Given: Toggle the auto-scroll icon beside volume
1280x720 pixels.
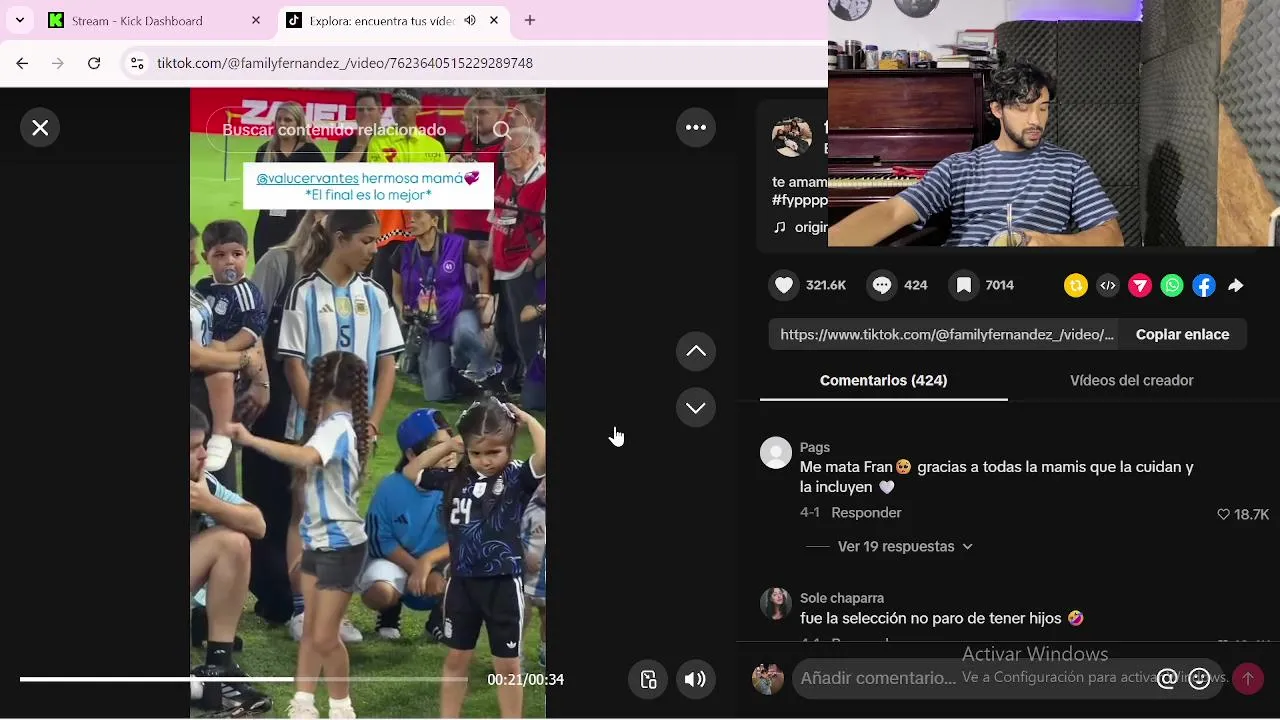Looking at the screenshot, I should click(648, 680).
